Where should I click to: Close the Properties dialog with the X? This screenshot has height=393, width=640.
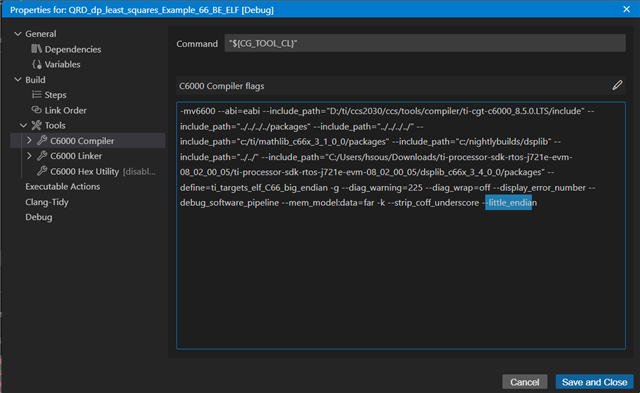[627, 9]
